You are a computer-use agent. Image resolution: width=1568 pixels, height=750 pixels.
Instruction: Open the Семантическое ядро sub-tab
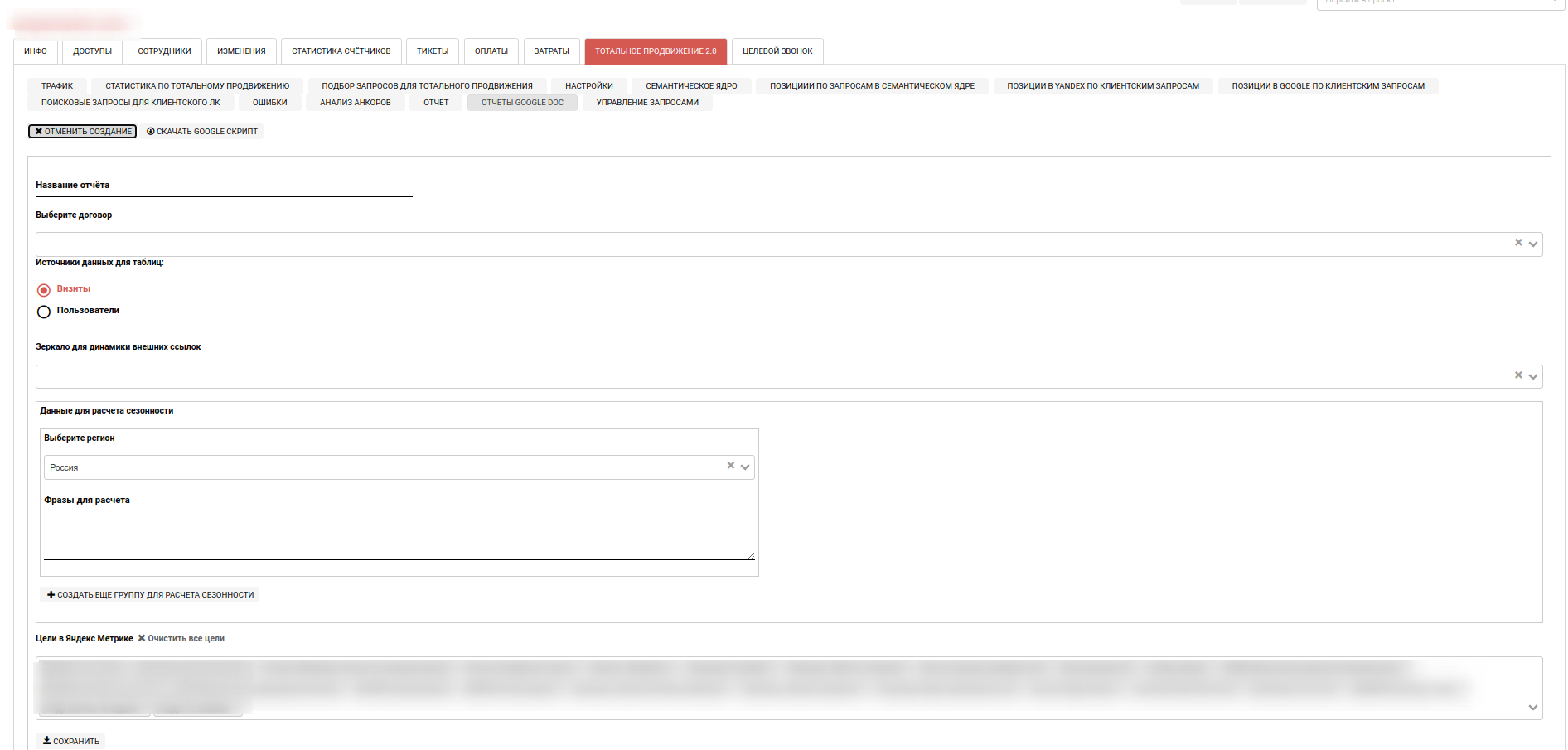tap(691, 86)
